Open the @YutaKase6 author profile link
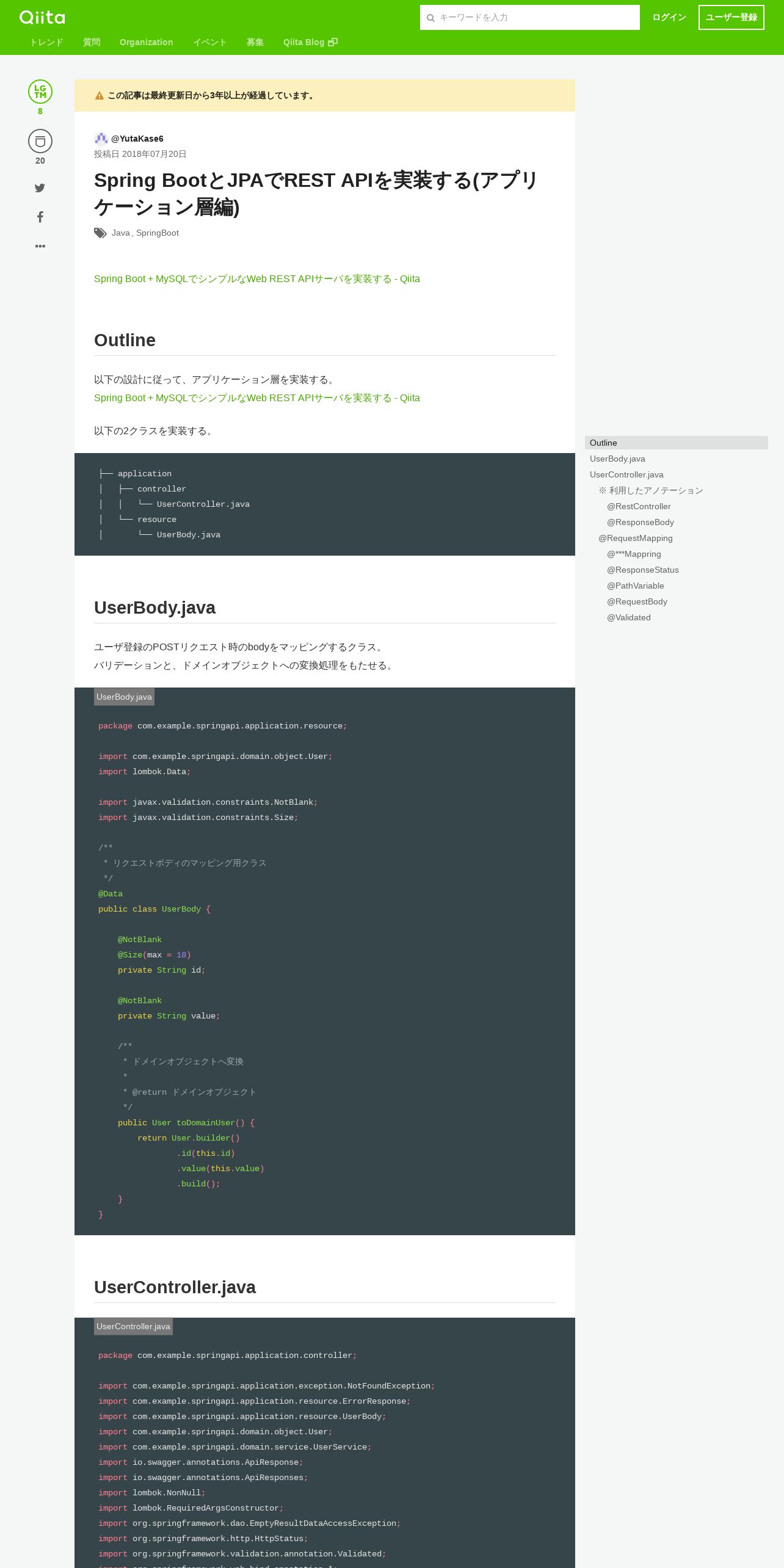 [x=137, y=139]
